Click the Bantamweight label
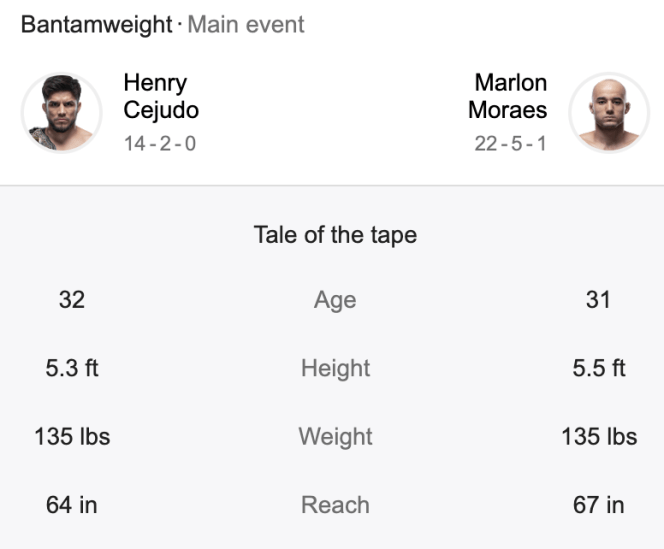664x549 pixels. coord(96,25)
